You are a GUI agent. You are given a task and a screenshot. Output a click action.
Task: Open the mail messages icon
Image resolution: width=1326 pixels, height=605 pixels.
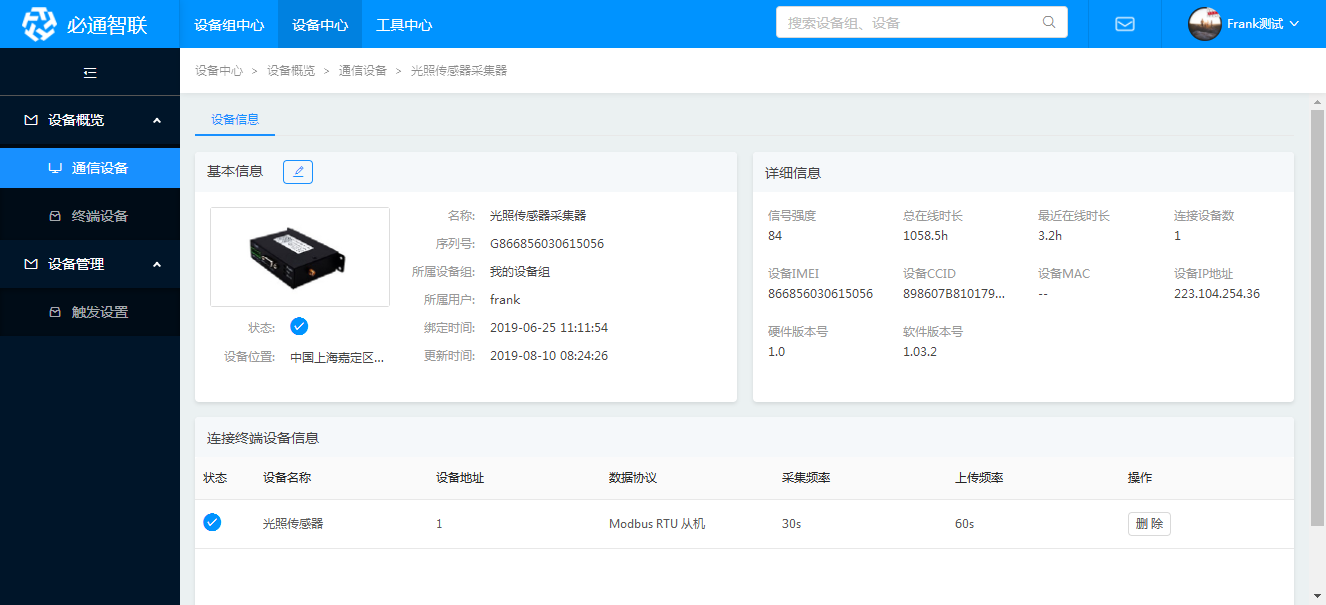[x=1125, y=24]
